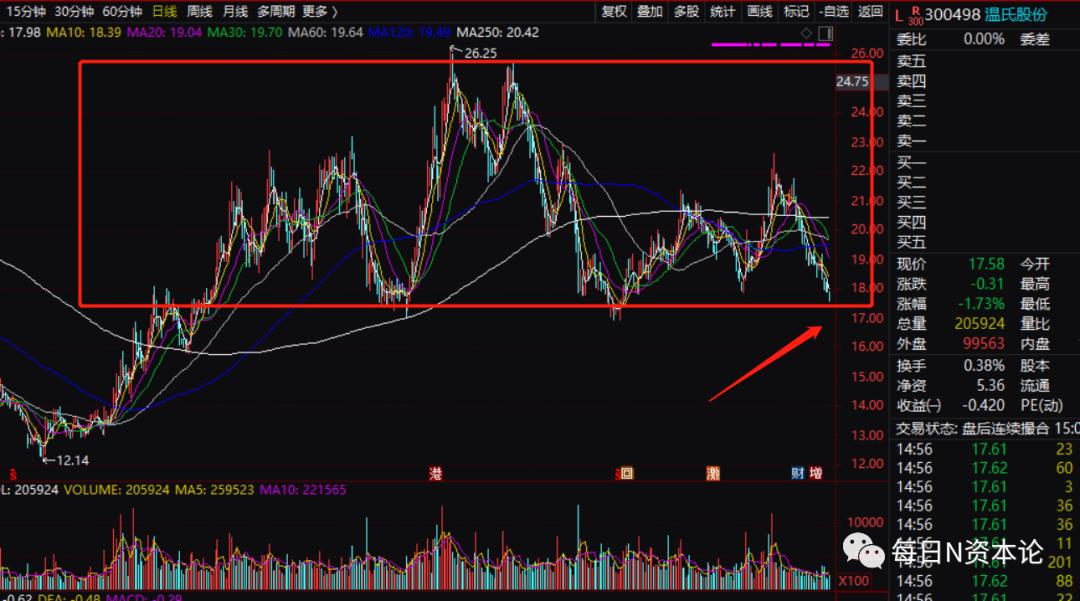Click the MA60: 19.64 label

pos(326,32)
